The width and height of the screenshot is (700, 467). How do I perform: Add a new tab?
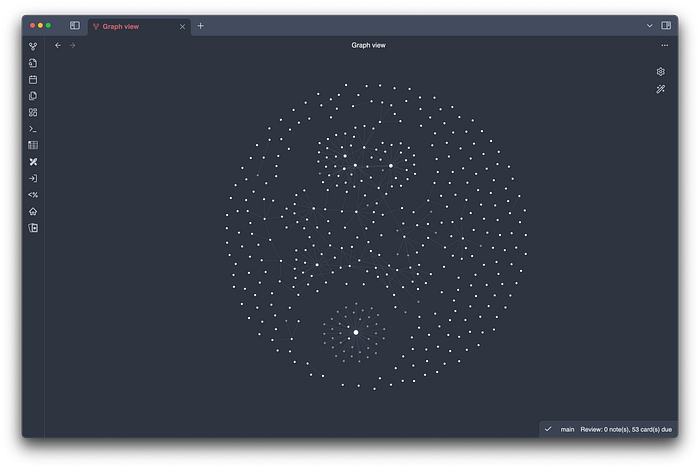[x=200, y=26]
